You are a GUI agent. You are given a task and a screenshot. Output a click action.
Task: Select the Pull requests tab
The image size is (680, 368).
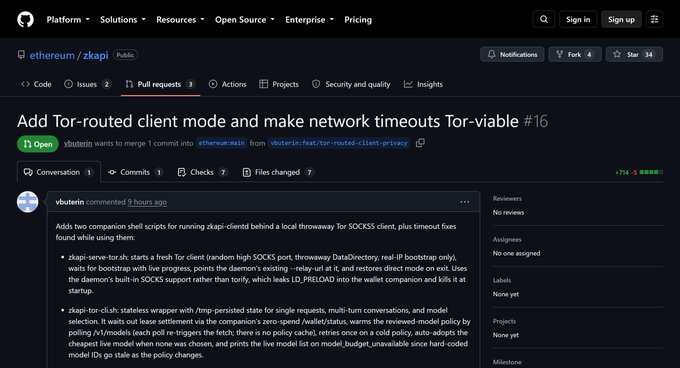click(160, 84)
